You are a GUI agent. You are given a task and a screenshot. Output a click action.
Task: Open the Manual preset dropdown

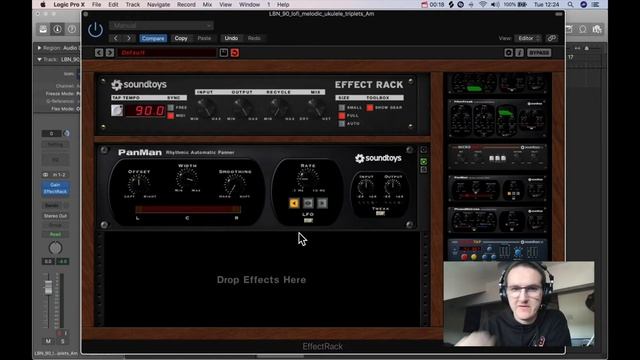(x=161, y=25)
